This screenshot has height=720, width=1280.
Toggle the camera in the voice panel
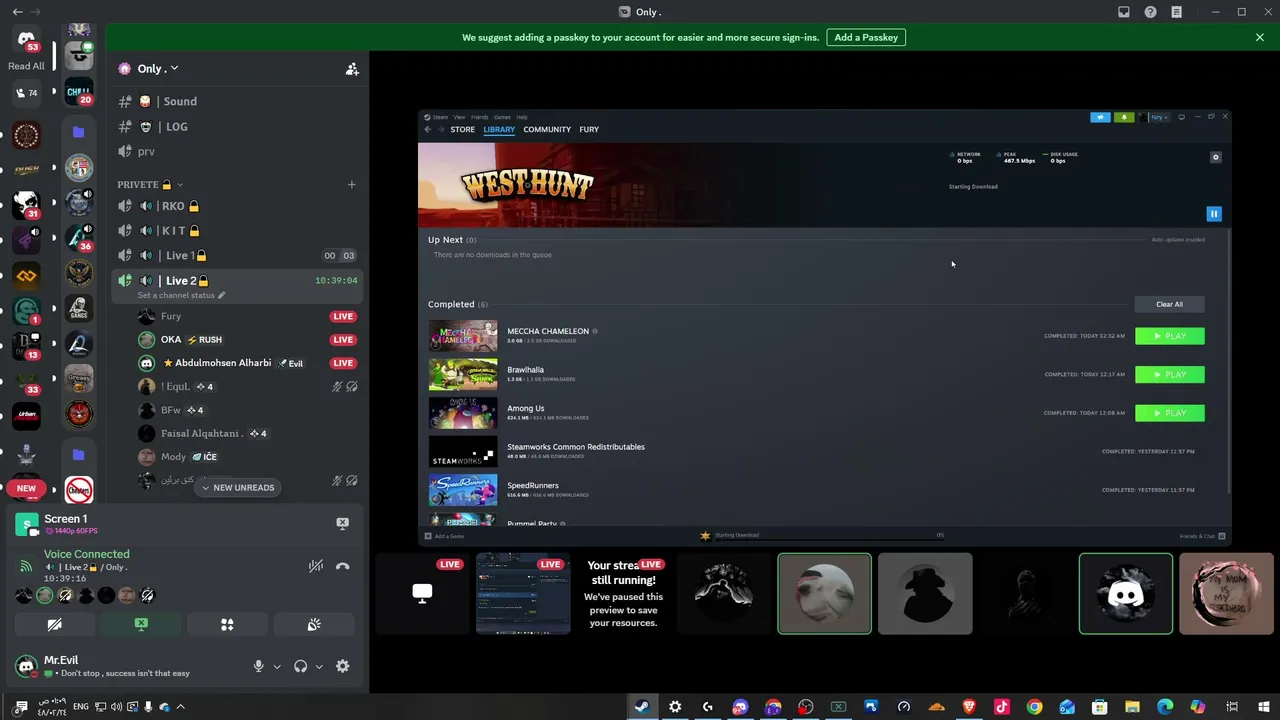[54, 625]
